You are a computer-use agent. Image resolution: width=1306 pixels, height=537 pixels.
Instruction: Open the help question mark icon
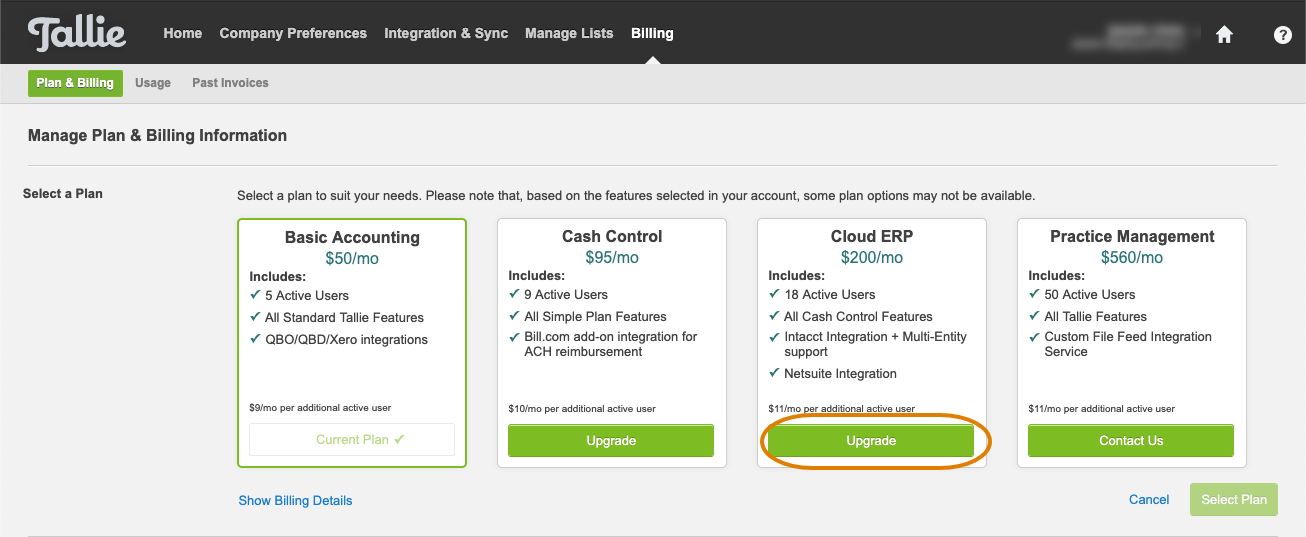pyautogui.click(x=1283, y=34)
